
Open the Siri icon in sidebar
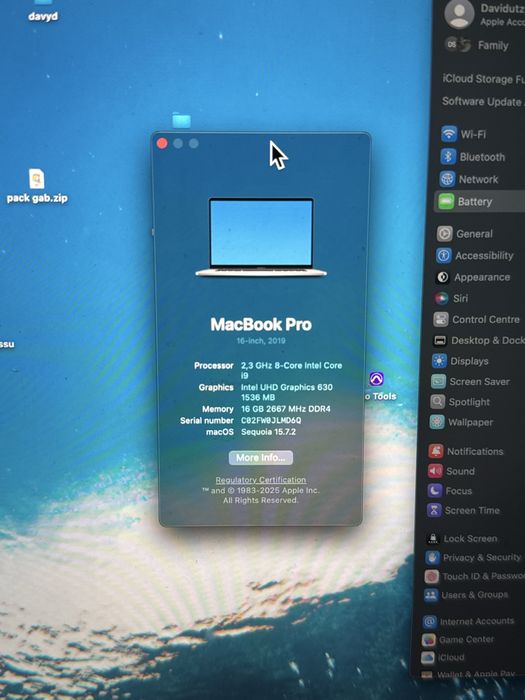442,298
